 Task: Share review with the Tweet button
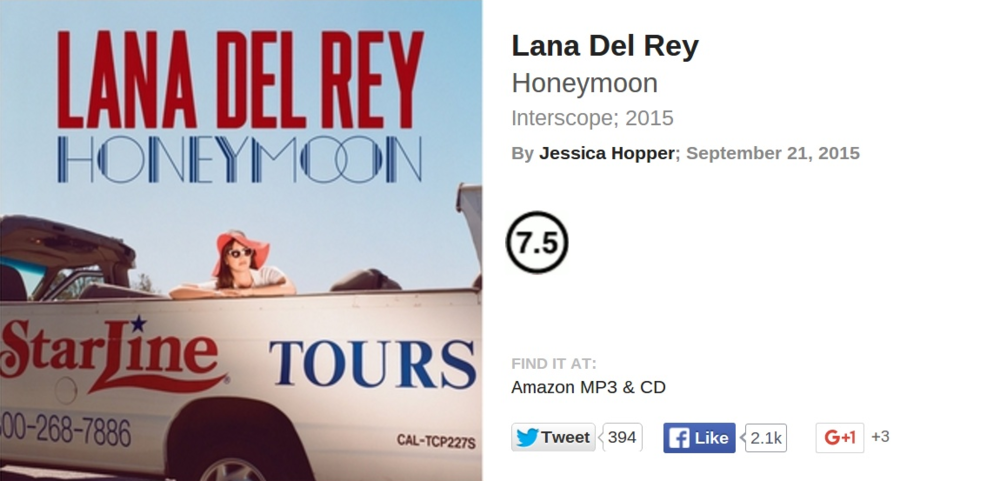point(553,438)
